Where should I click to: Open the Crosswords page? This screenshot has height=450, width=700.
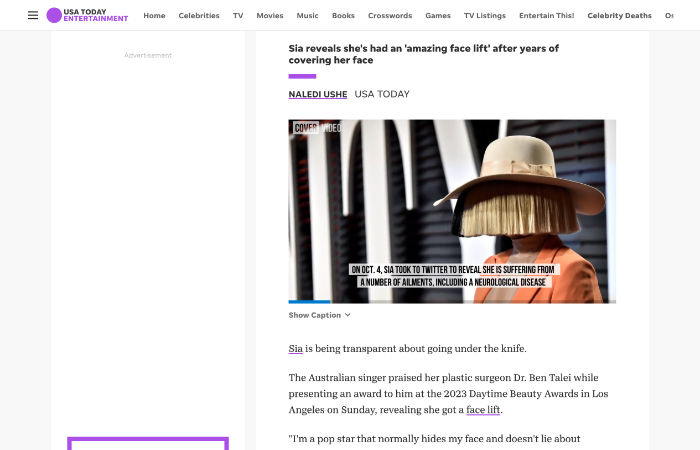tap(390, 16)
